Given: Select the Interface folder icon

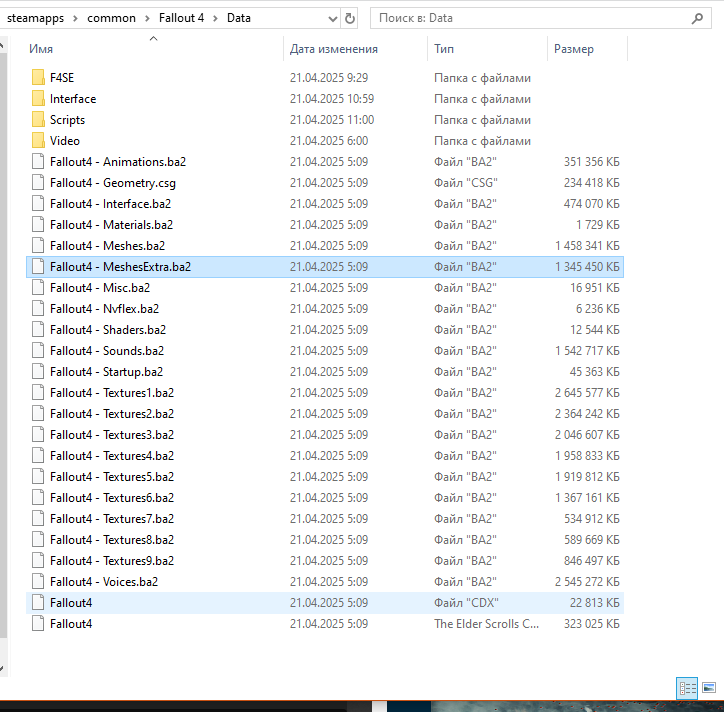Looking at the screenshot, I should [38, 99].
